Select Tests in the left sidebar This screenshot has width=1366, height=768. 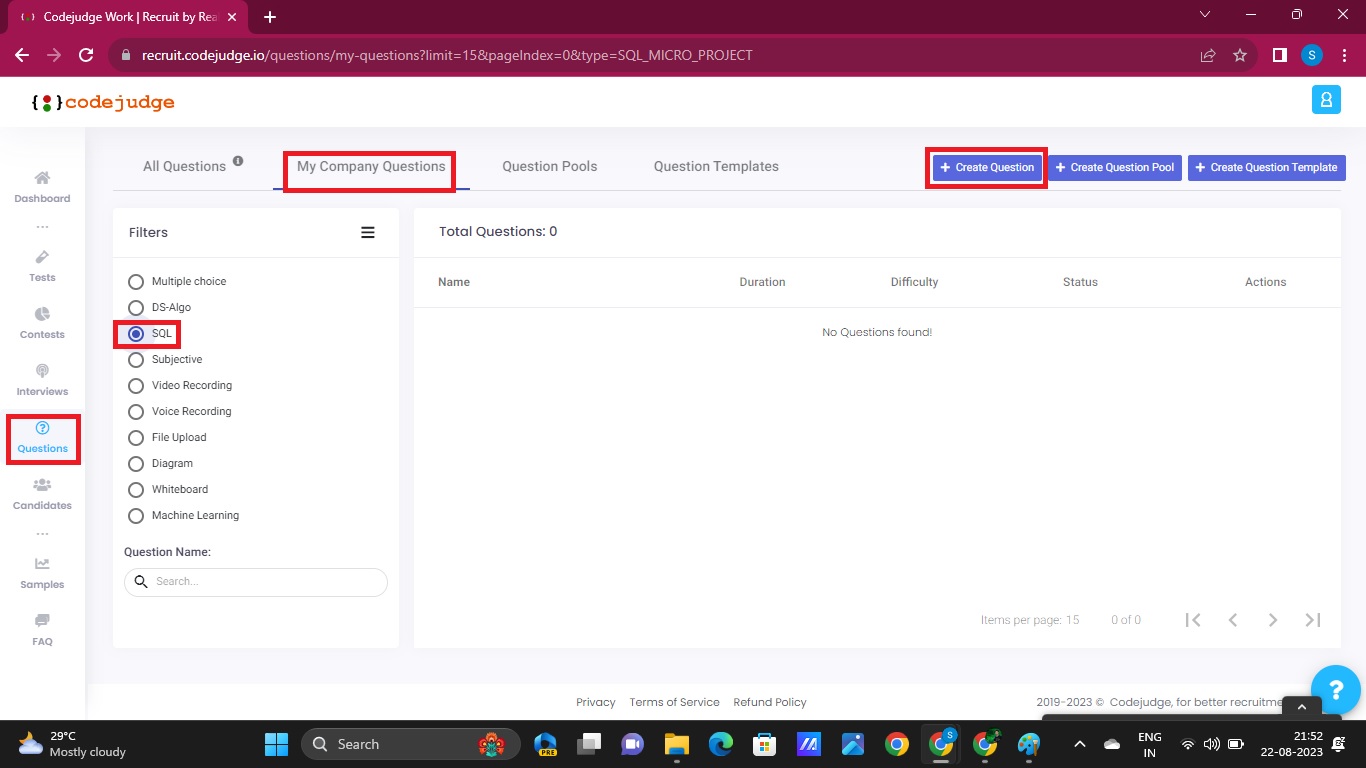(42, 266)
